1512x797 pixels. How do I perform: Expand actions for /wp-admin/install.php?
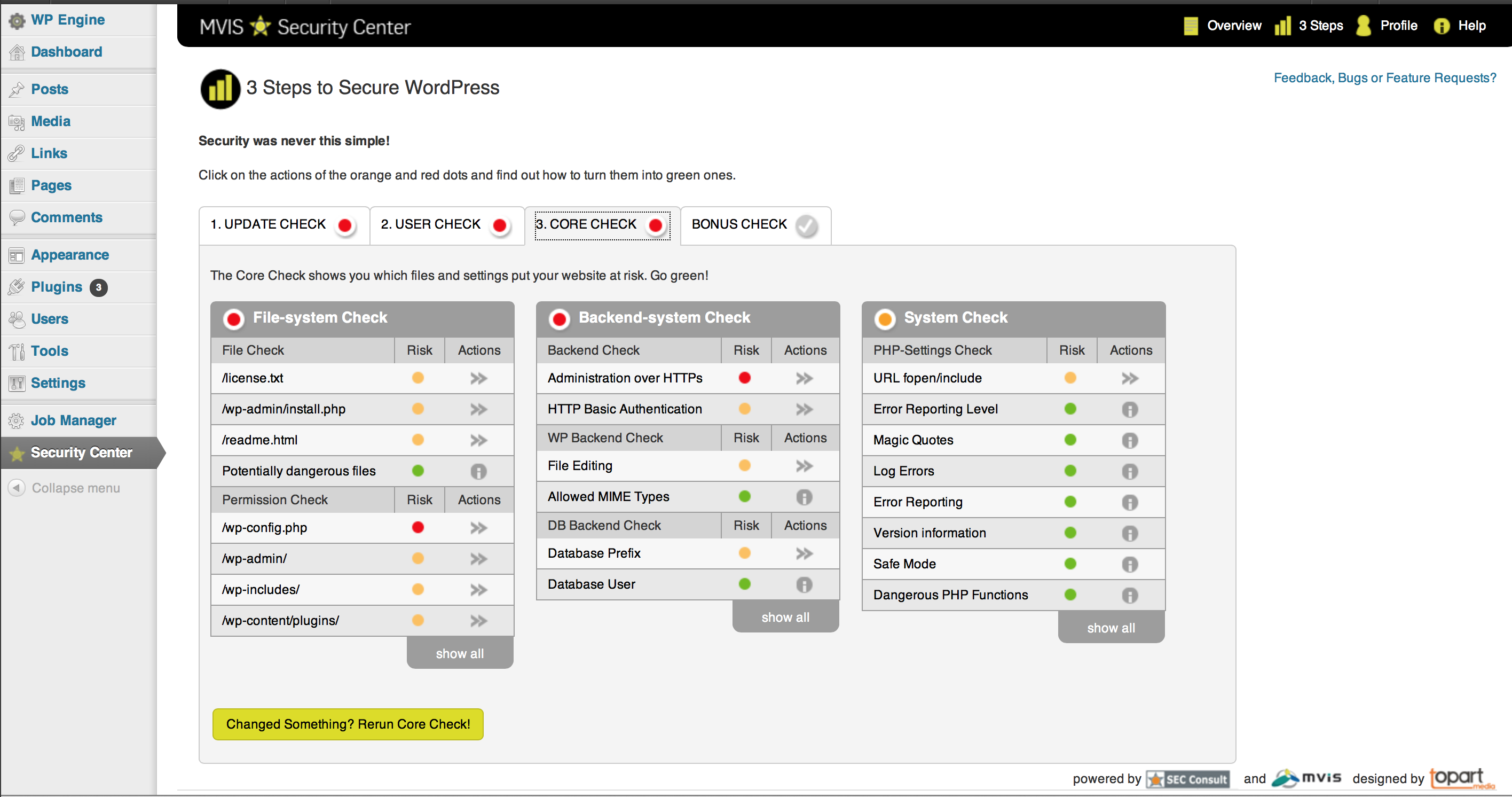[x=478, y=409]
